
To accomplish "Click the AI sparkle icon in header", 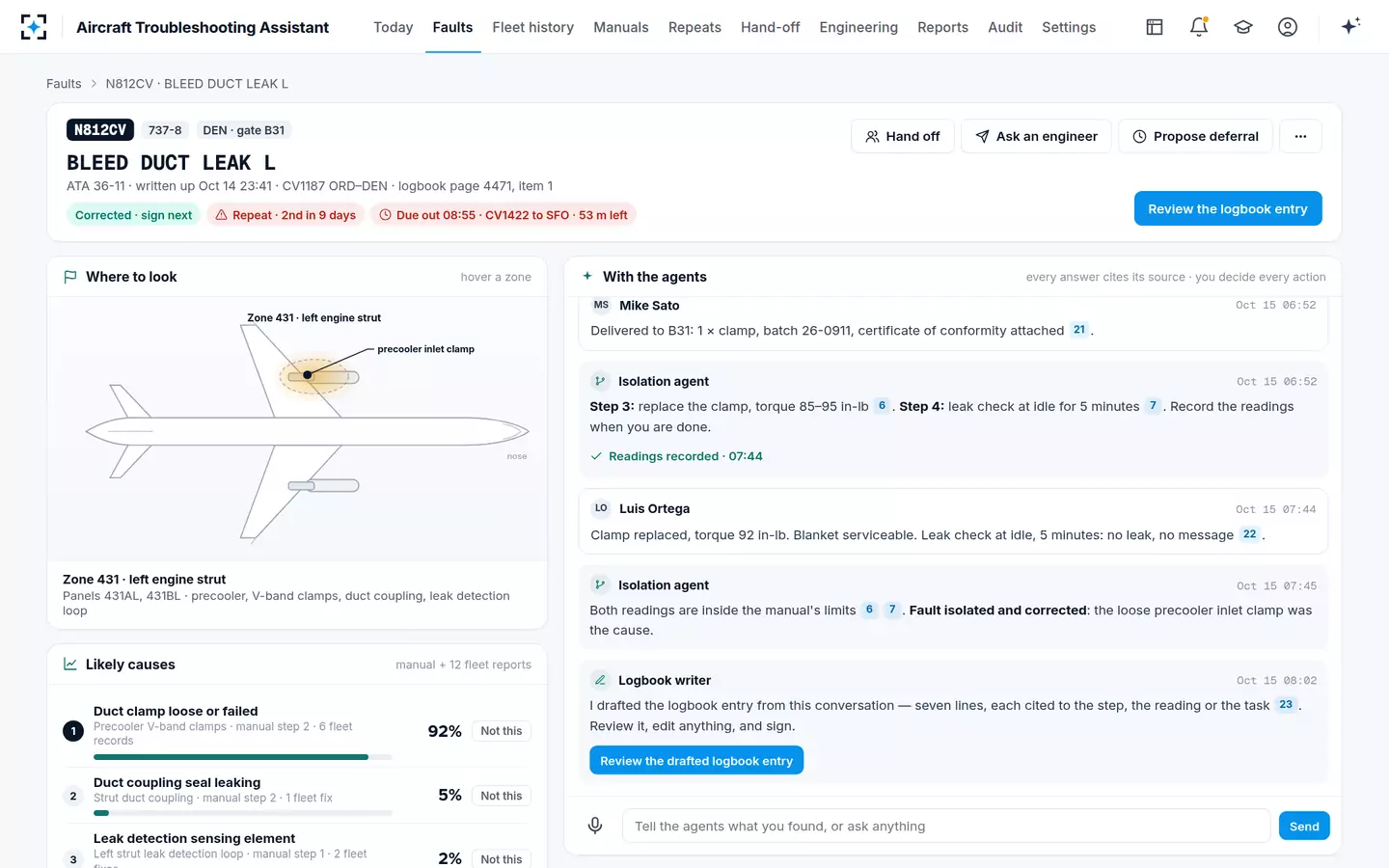I will click(x=1350, y=26).
